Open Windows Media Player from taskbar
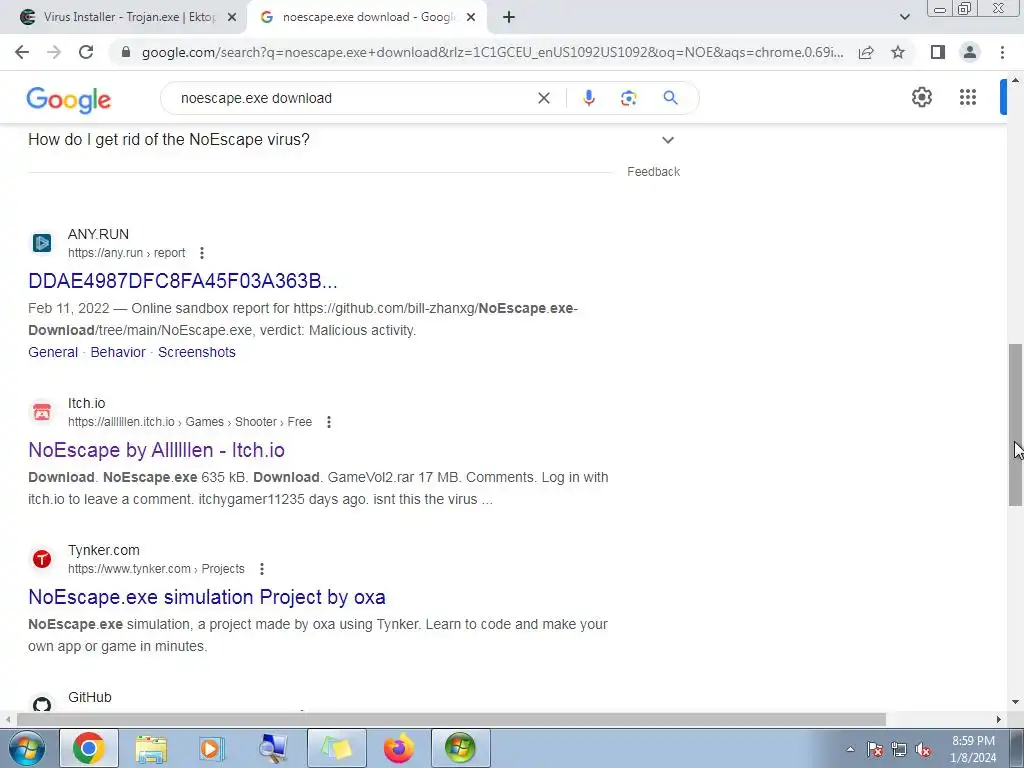 click(x=212, y=748)
